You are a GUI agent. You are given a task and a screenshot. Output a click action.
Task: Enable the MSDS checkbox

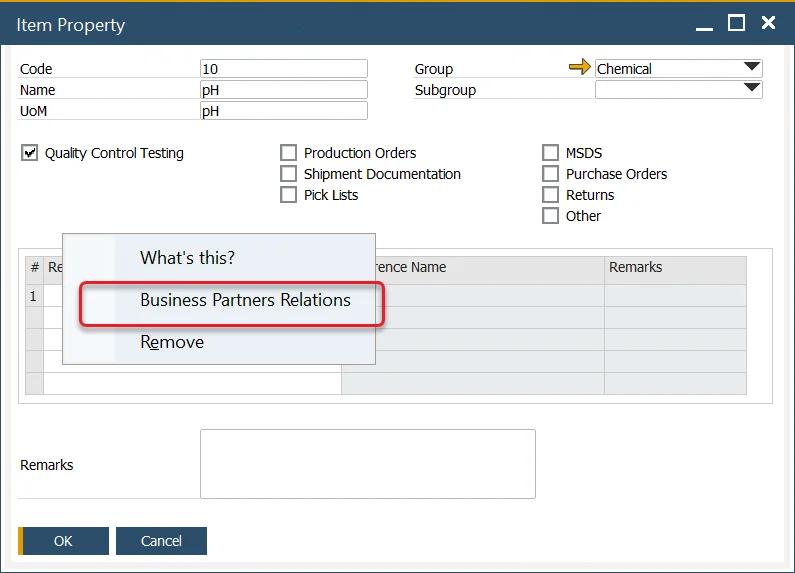tap(550, 153)
